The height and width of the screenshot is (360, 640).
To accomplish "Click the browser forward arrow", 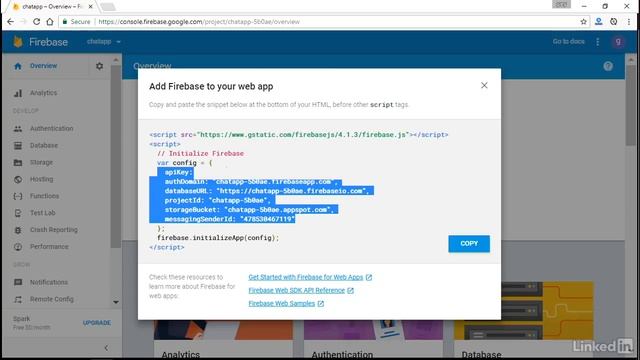I will (23, 22).
